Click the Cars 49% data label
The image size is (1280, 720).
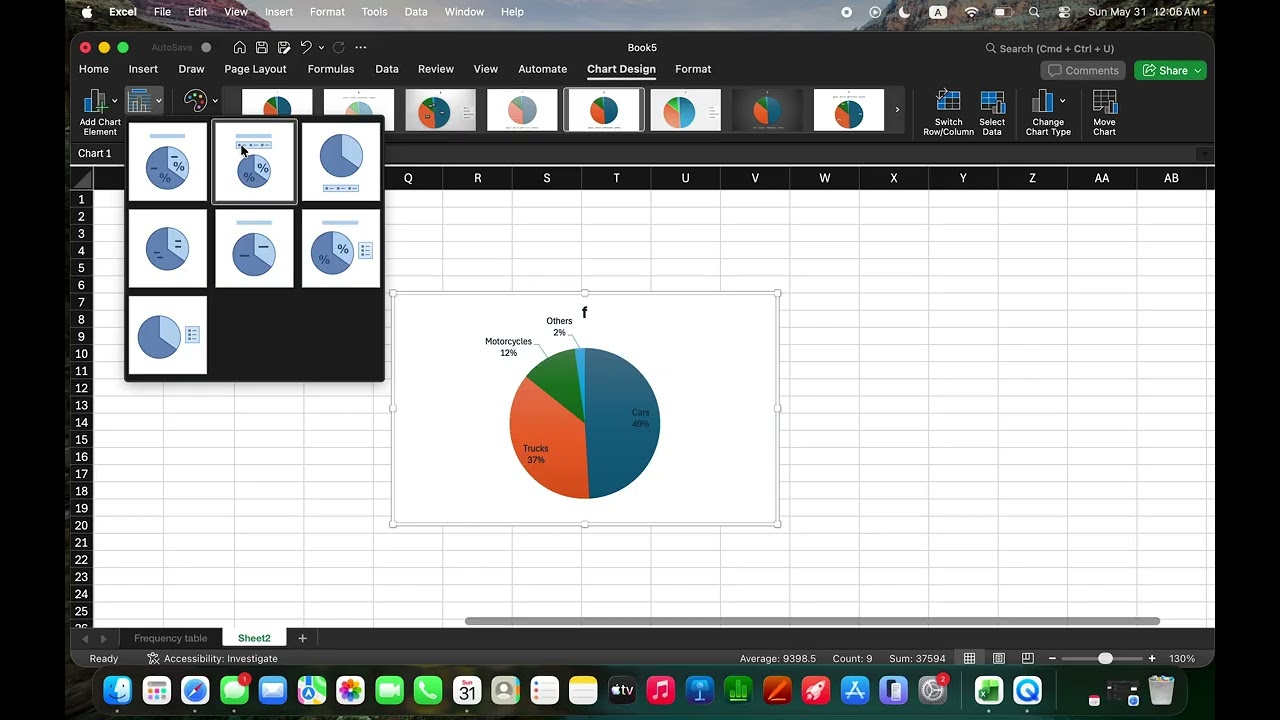point(640,418)
